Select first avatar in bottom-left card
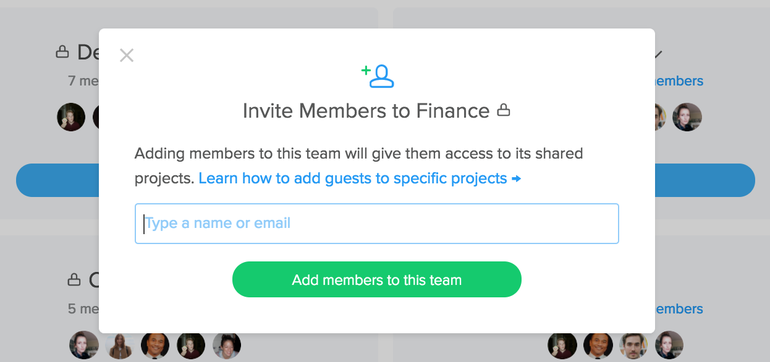This screenshot has height=362, width=770. pos(83,345)
